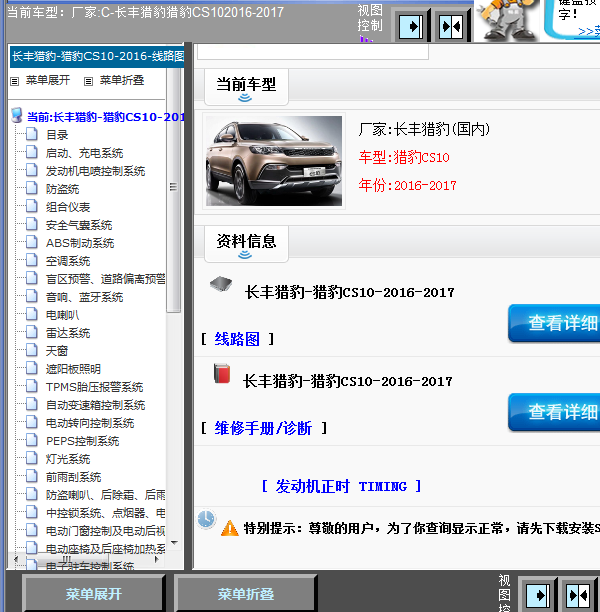Click the clock icon near the notice

click(206, 519)
